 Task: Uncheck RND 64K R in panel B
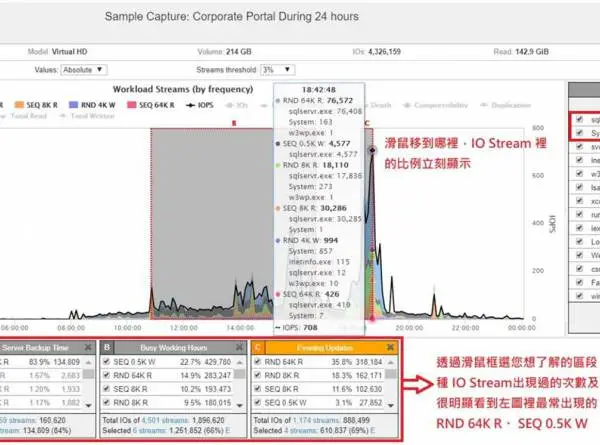pos(107,375)
